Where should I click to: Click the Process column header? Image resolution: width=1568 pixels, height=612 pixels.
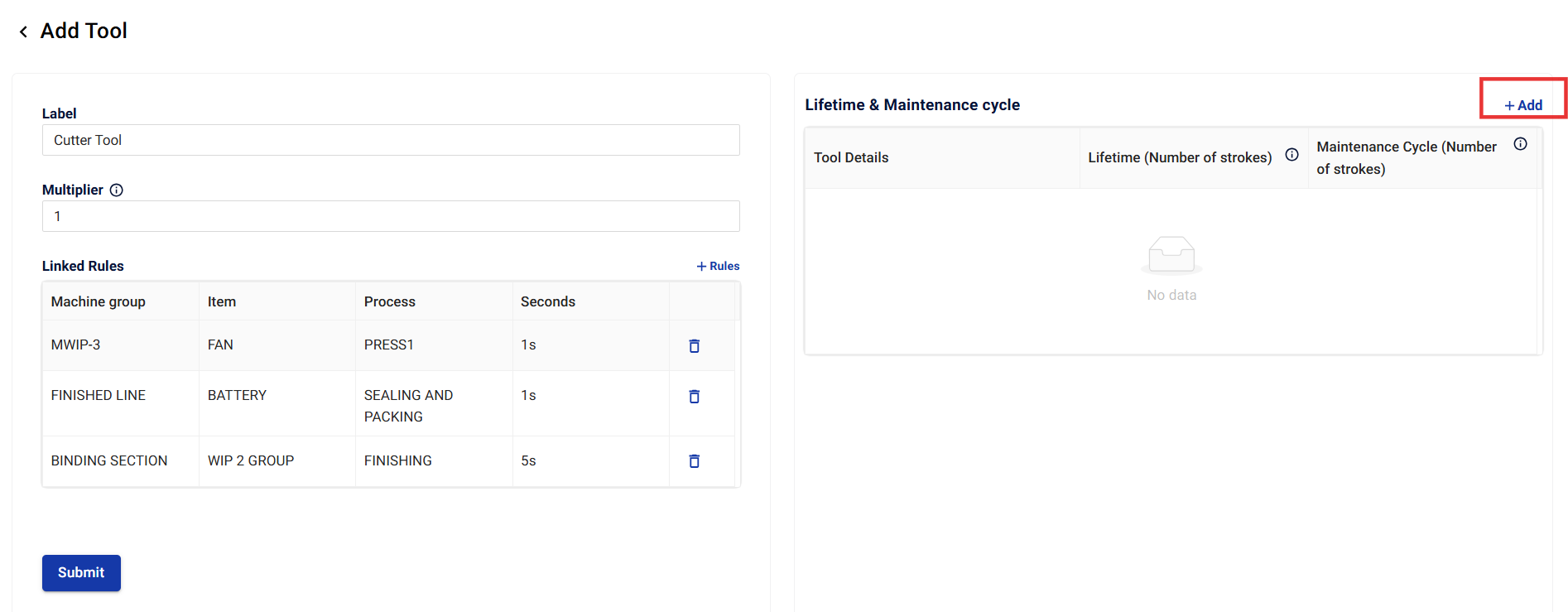[x=390, y=301]
